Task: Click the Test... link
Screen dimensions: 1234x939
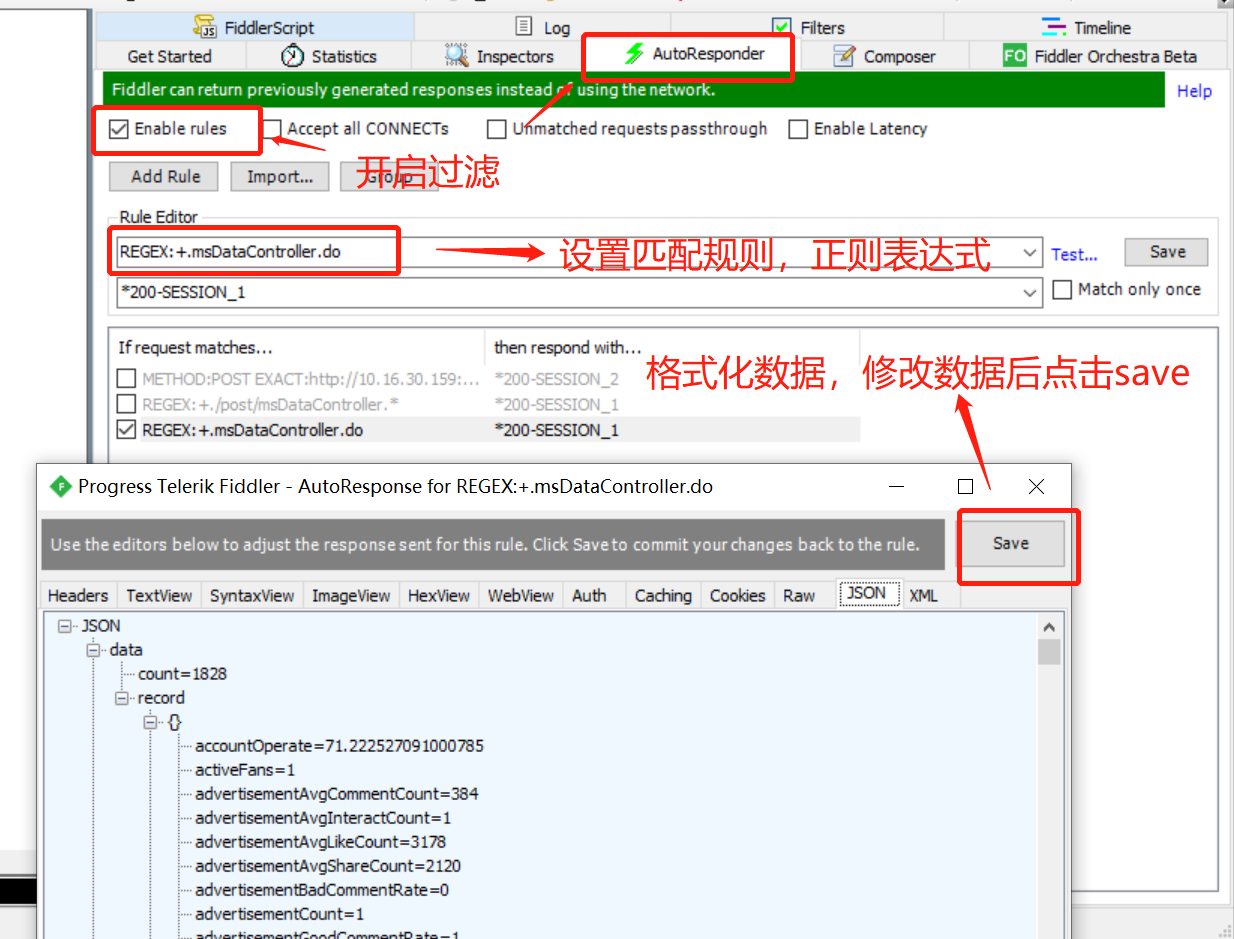Action: (x=1074, y=255)
